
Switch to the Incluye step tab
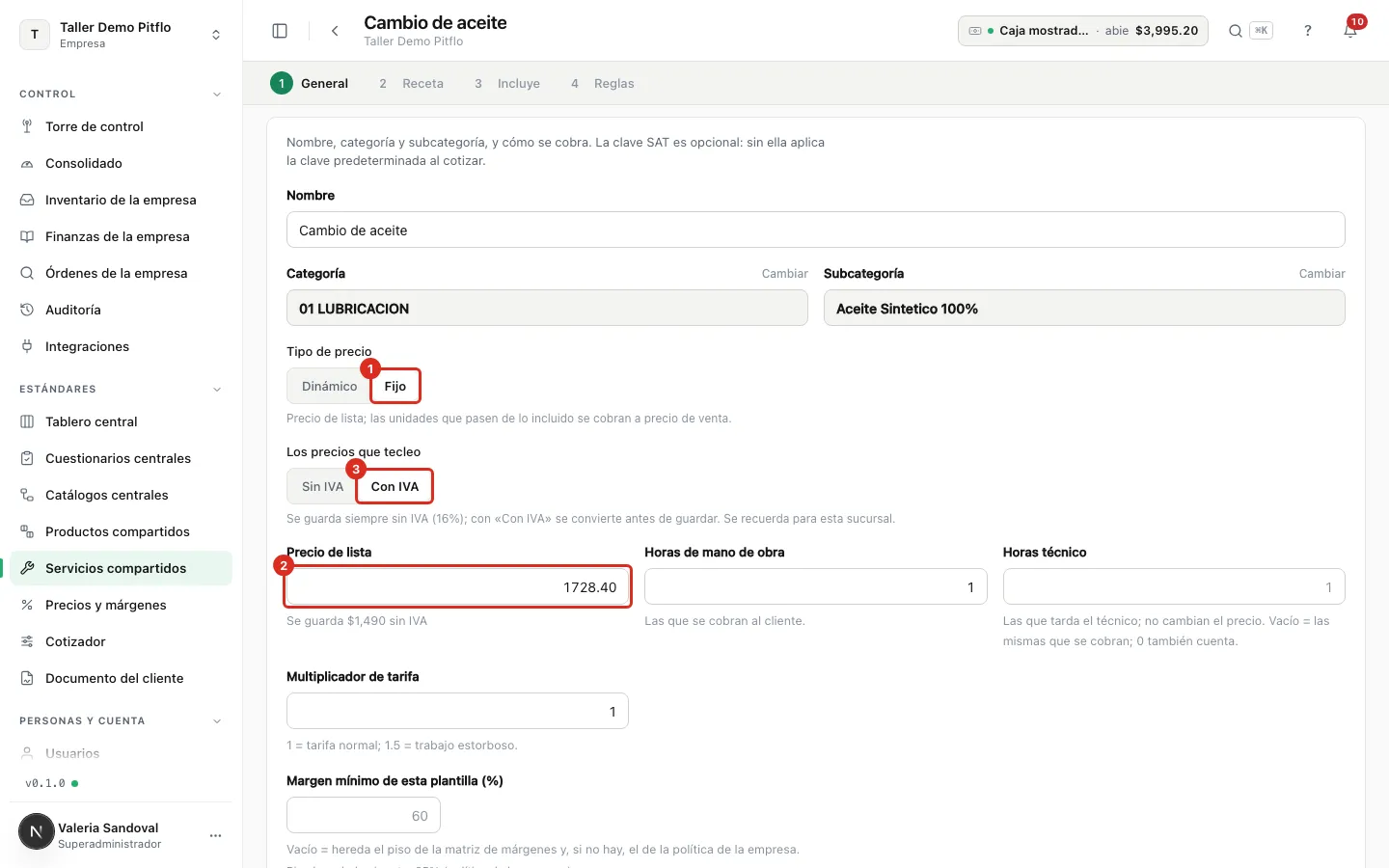point(506,83)
